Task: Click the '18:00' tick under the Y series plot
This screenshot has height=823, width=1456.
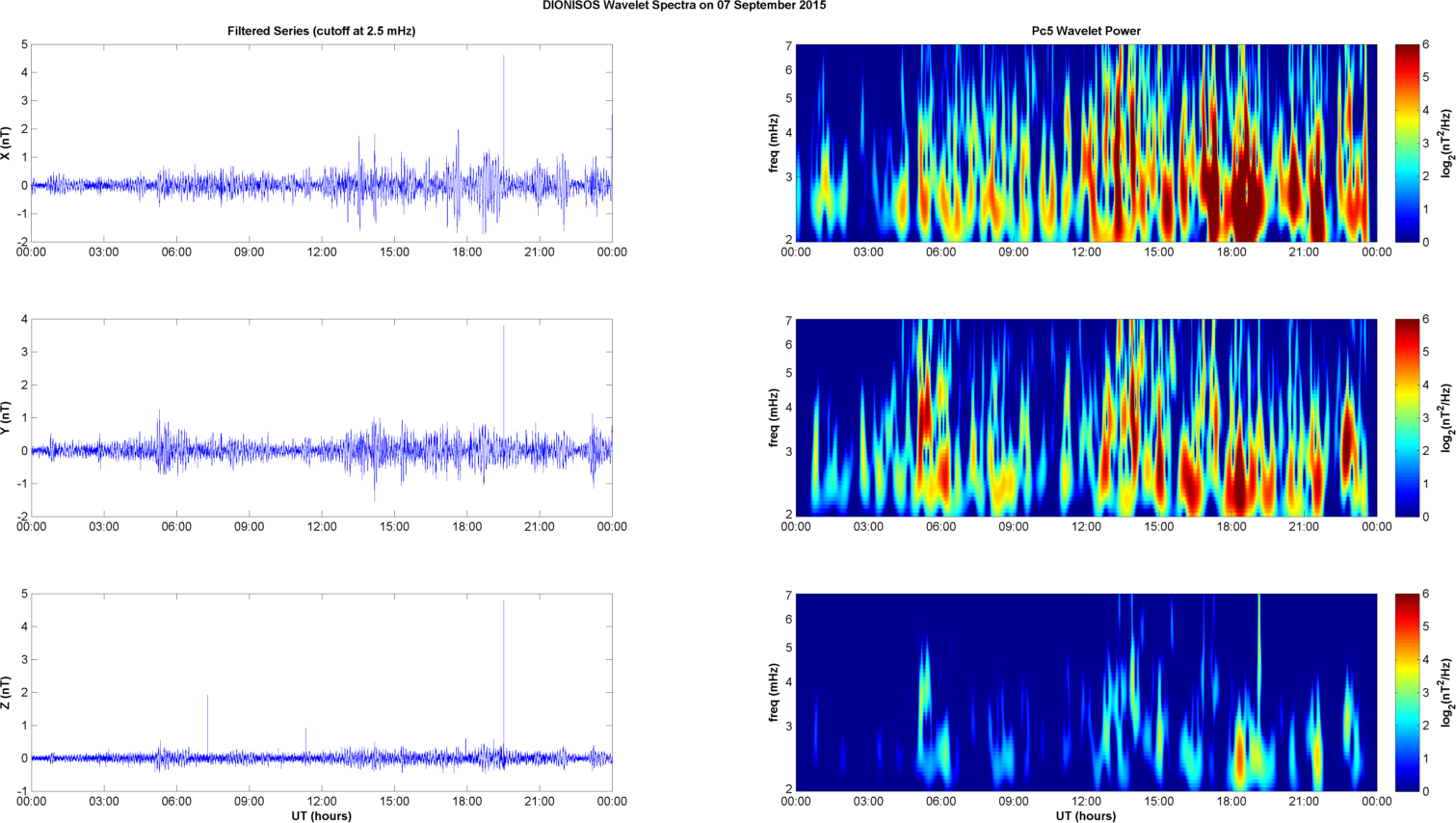Action: (x=467, y=527)
